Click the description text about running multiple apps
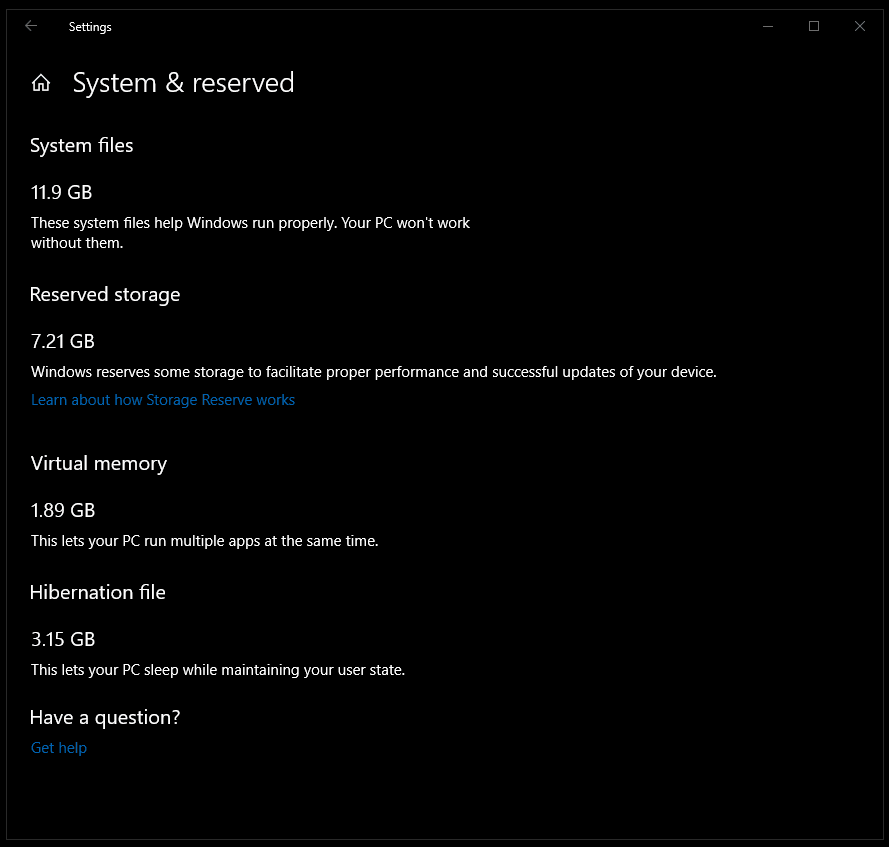889x847 pixels. click(x=205, y=541)
